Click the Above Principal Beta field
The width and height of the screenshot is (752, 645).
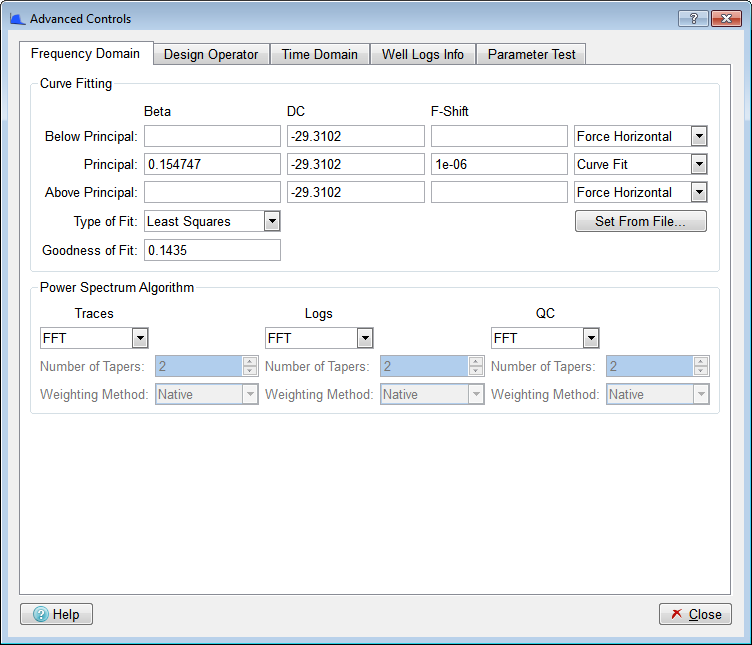click(212, 192)
